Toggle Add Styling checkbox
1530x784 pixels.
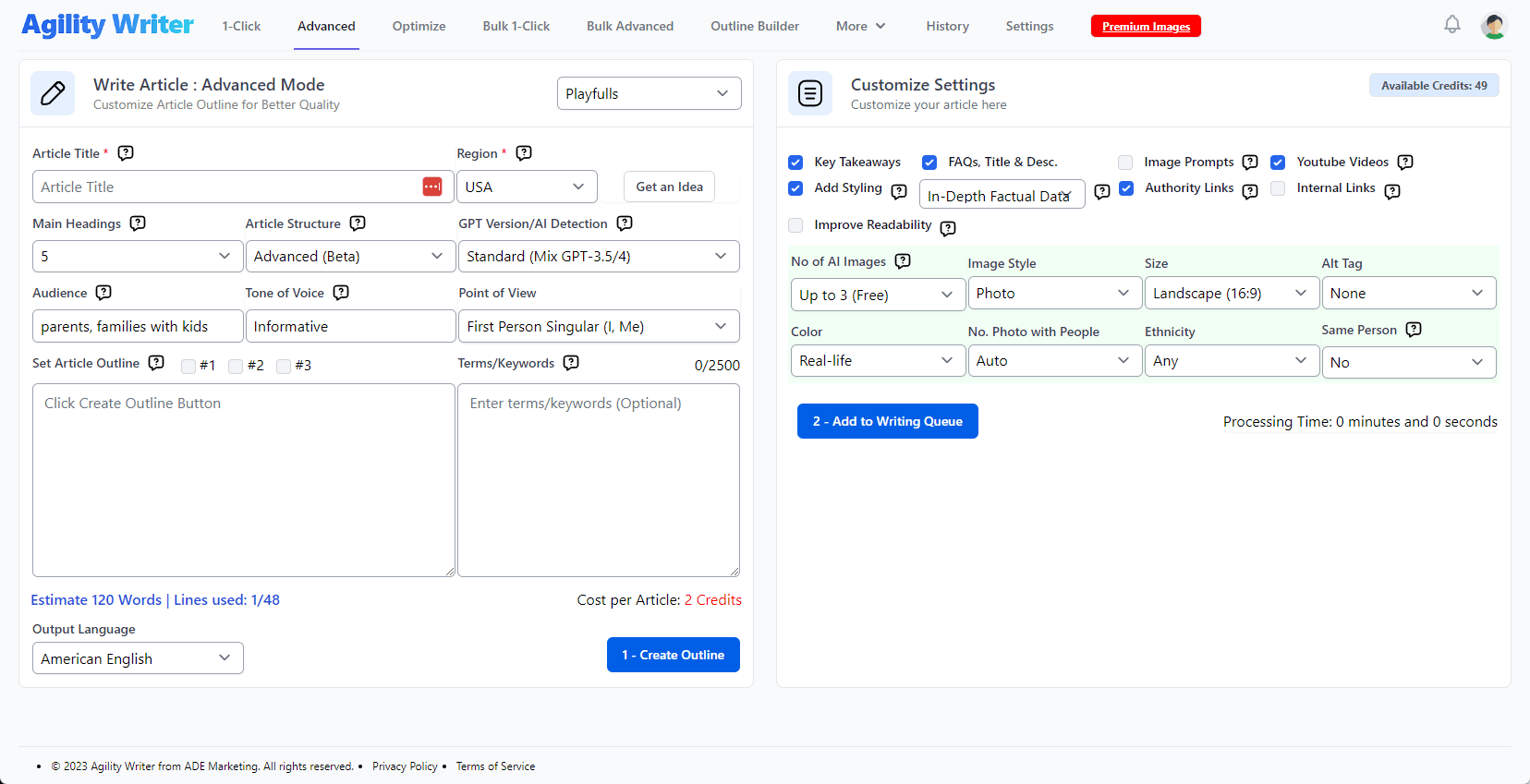[795, 188]
